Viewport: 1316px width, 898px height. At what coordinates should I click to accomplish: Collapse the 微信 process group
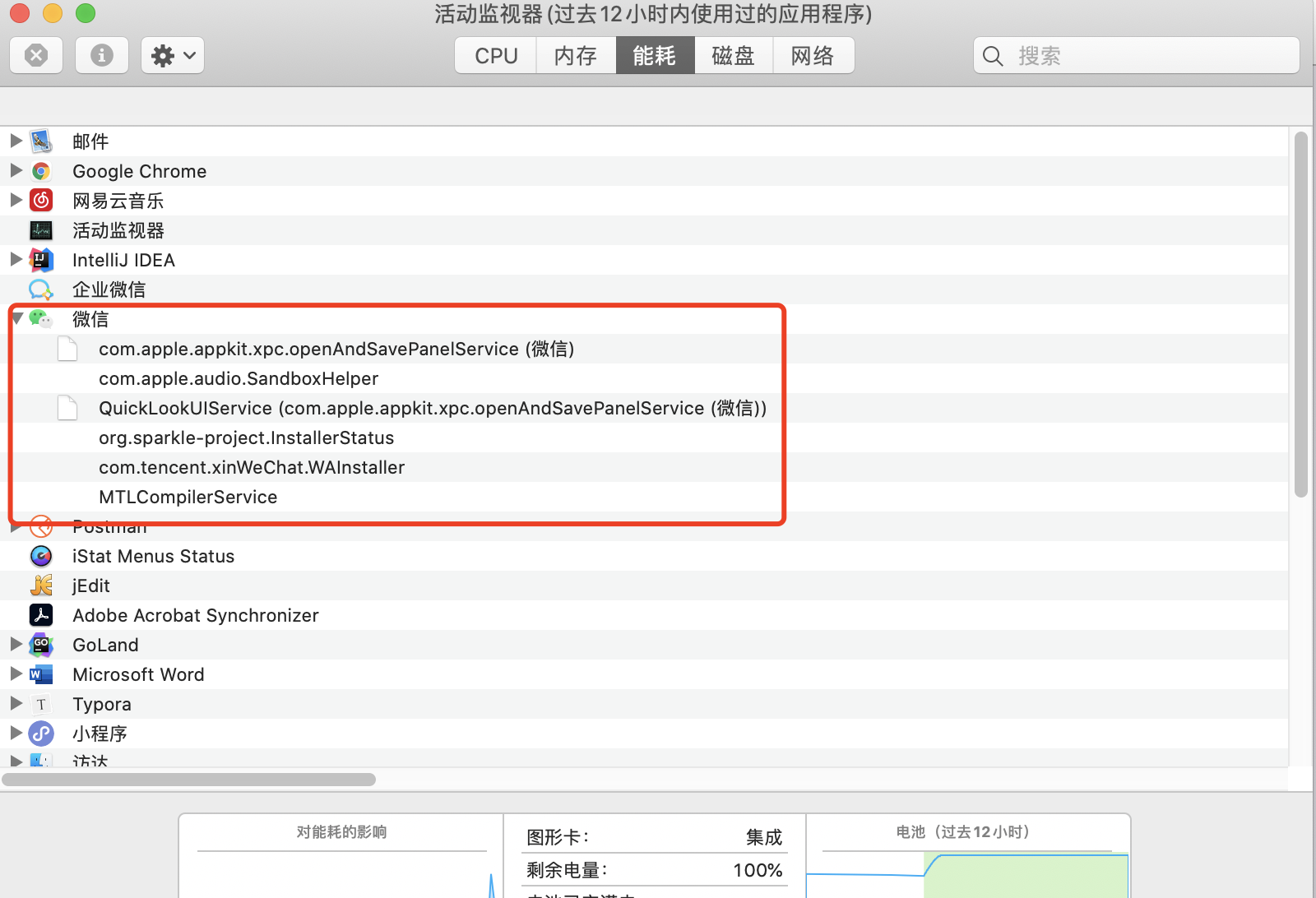pyautogui.click(x=17, y=318)
